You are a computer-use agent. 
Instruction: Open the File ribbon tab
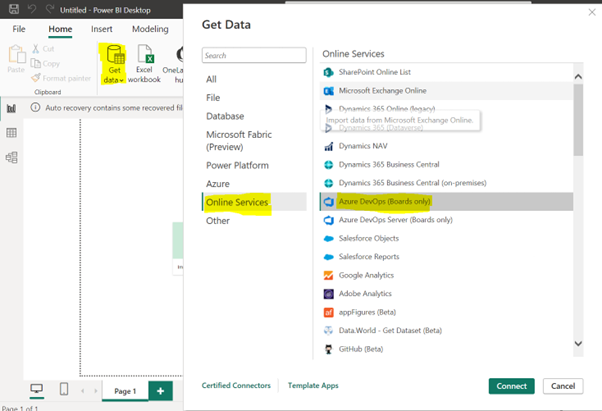(19, 29)
